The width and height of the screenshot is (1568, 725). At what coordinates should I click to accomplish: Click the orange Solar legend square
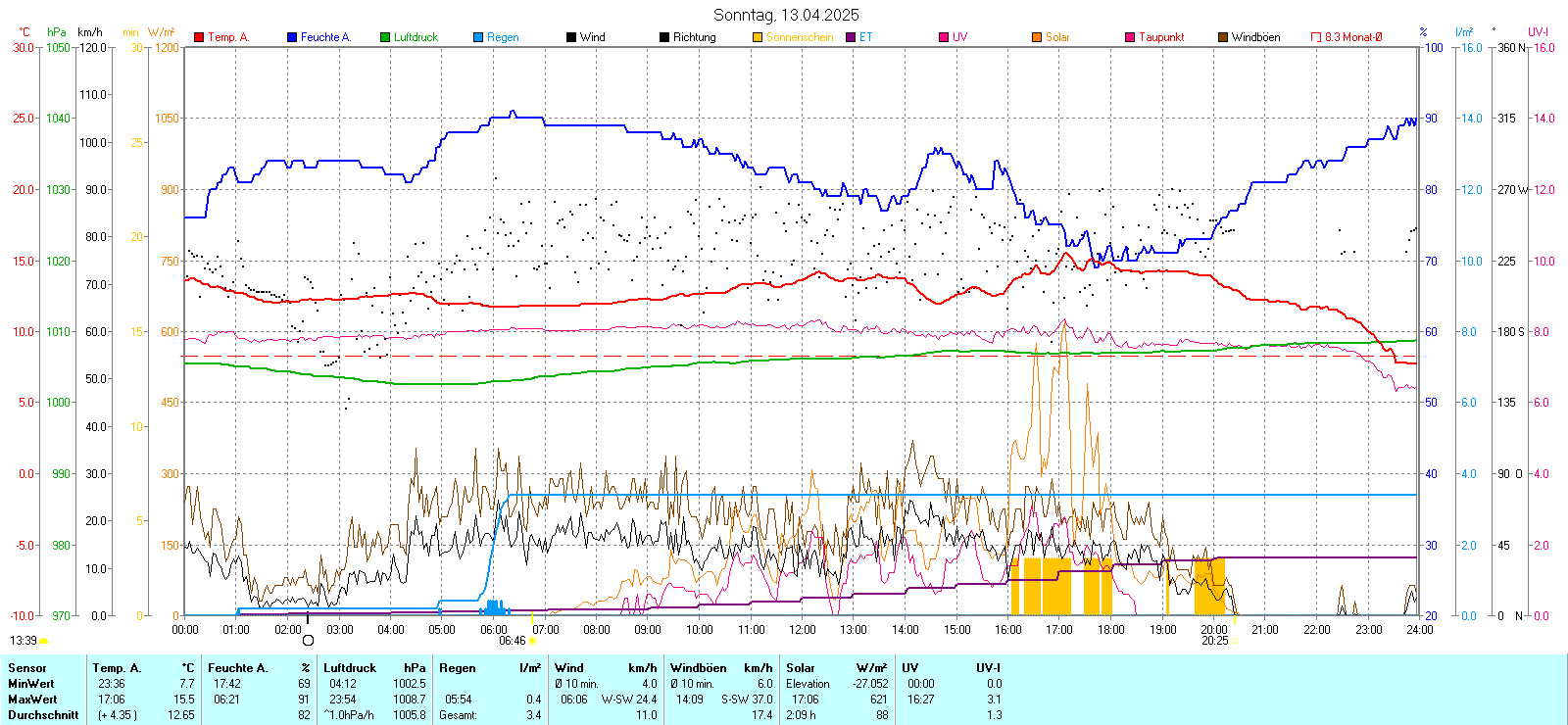1037,37
